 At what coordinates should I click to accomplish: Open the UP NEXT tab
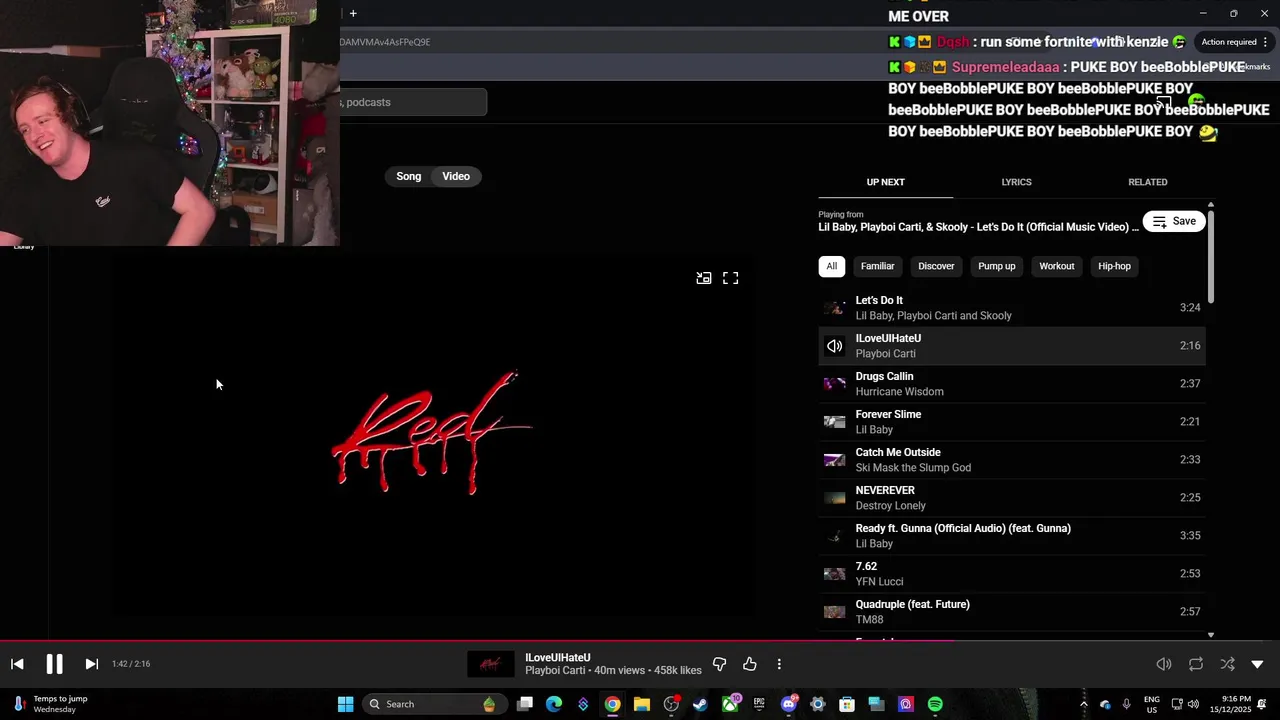pyautogui.click(x=885, y=182)
